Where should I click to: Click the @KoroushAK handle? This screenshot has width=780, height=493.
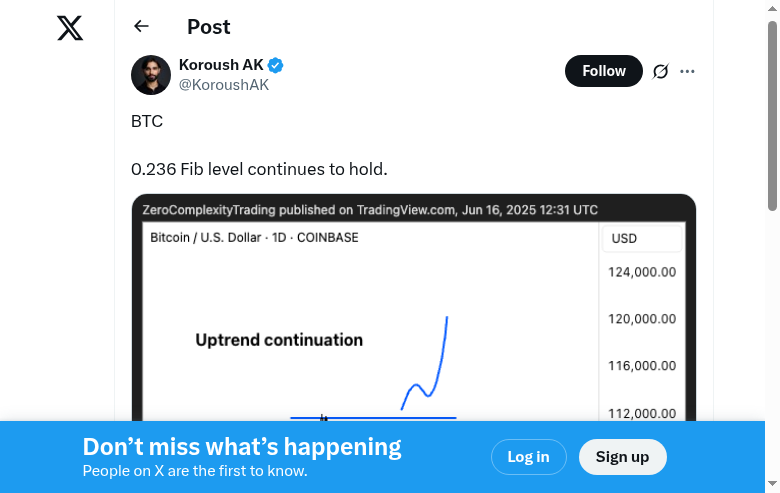223,85
